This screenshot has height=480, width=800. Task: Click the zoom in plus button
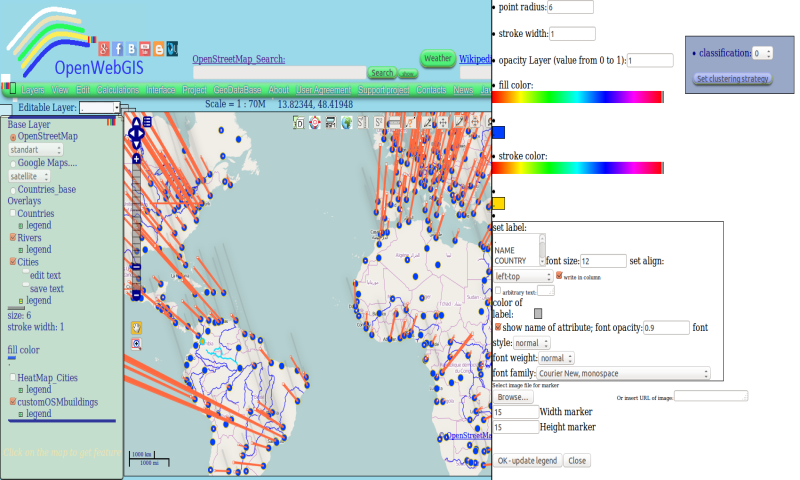tap(136, 158)
